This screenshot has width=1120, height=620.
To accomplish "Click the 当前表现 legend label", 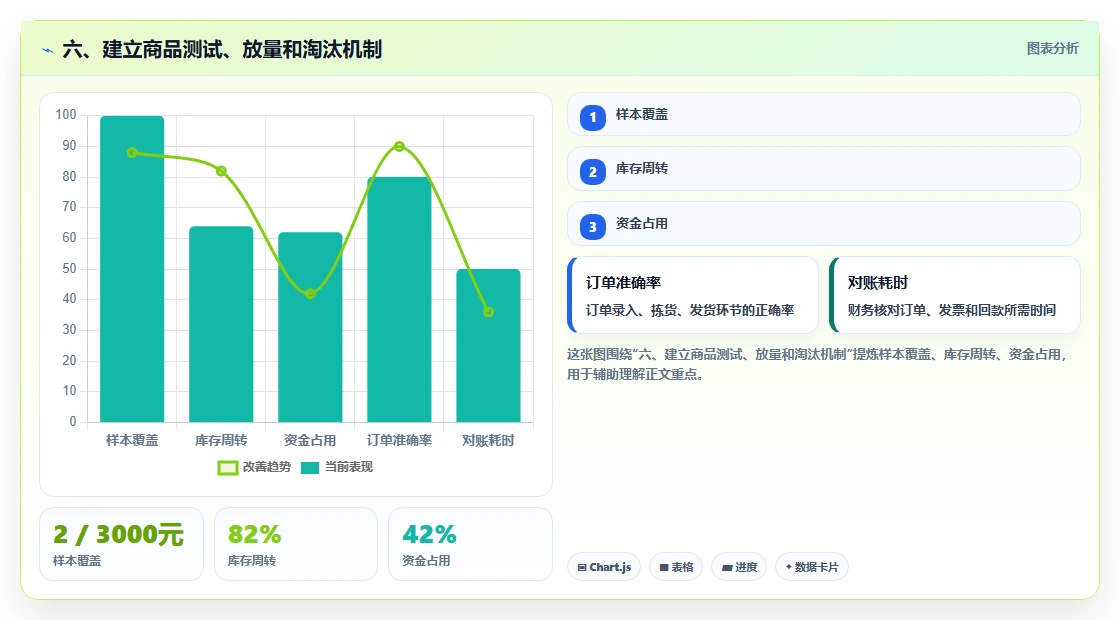I will (x=349, y=467).
